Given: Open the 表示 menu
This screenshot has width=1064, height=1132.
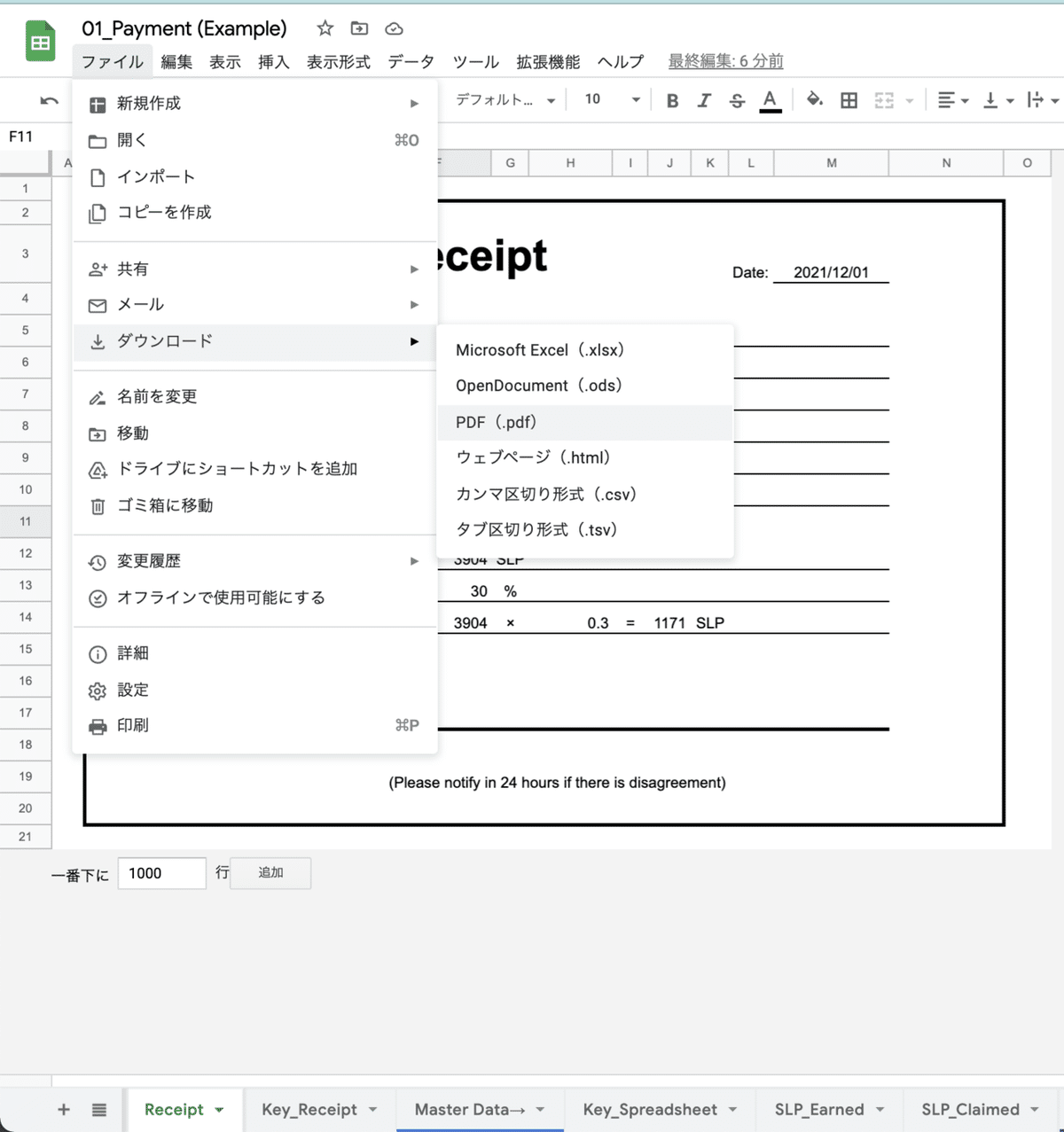Looking at the screenshot, I should (225, 61).
